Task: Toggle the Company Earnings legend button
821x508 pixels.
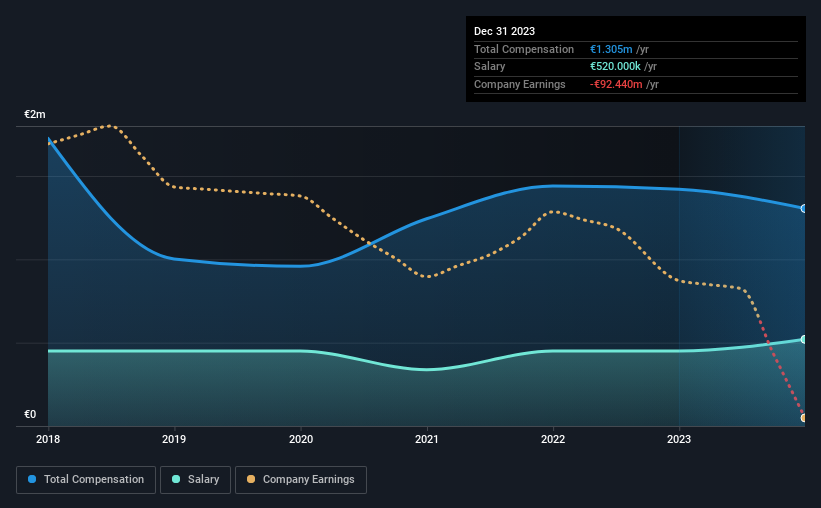Action: [301, 480]
